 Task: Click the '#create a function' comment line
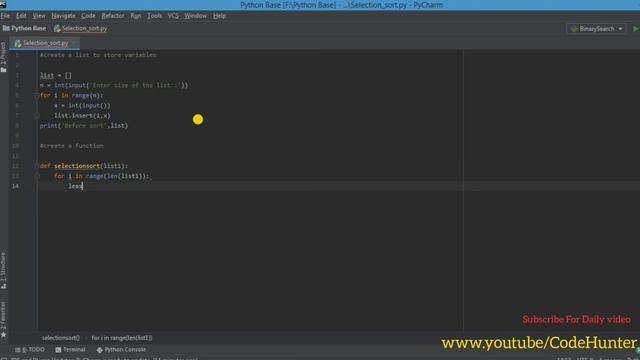pos(71,146)
